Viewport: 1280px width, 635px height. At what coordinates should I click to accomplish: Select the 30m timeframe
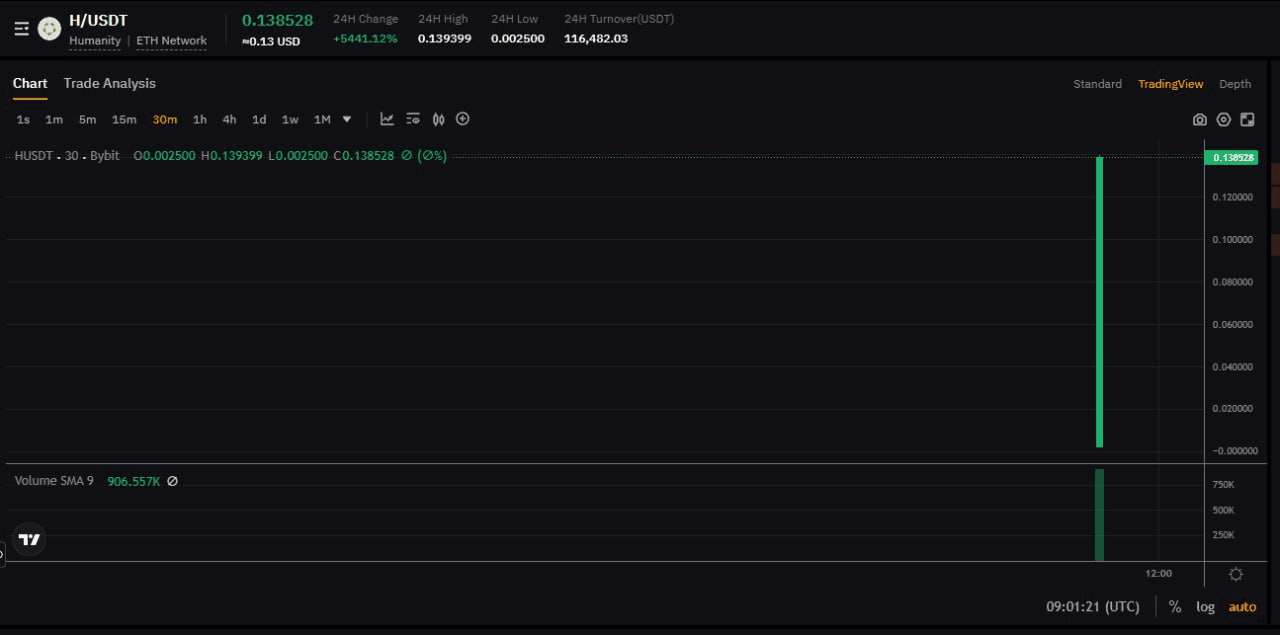click(x=165, y=120)
